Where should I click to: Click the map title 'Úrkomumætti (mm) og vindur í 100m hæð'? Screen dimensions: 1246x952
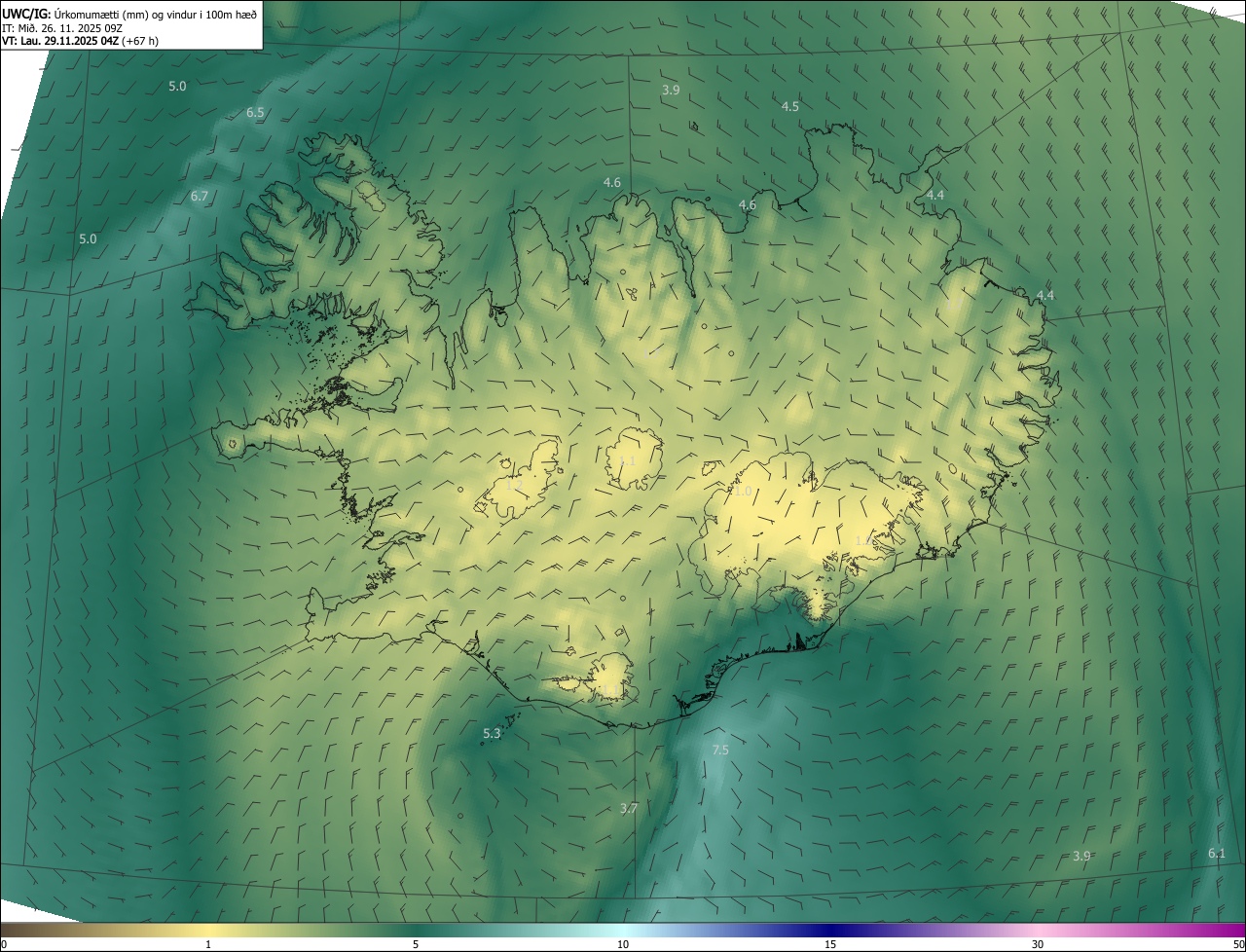click(x=156, y=14)
